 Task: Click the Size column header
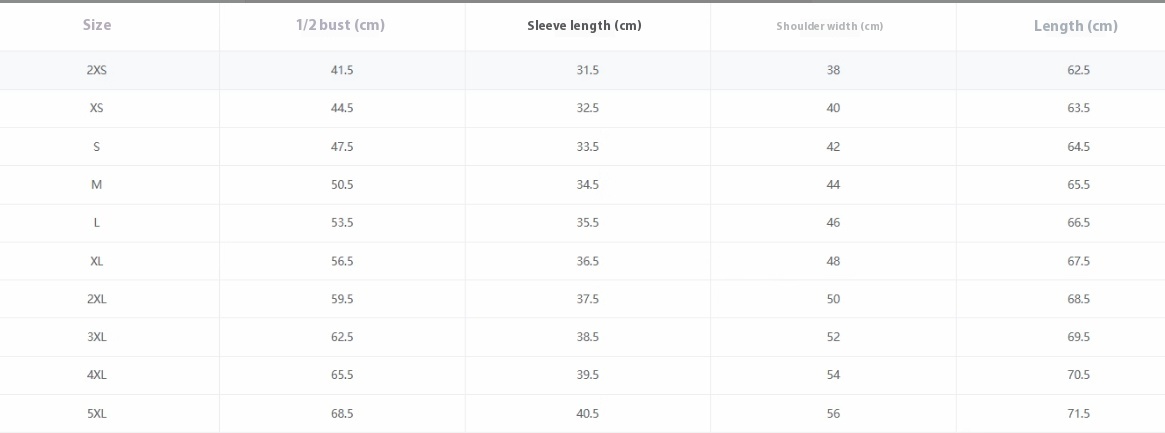pyautogui.click(x=97, y=25)
